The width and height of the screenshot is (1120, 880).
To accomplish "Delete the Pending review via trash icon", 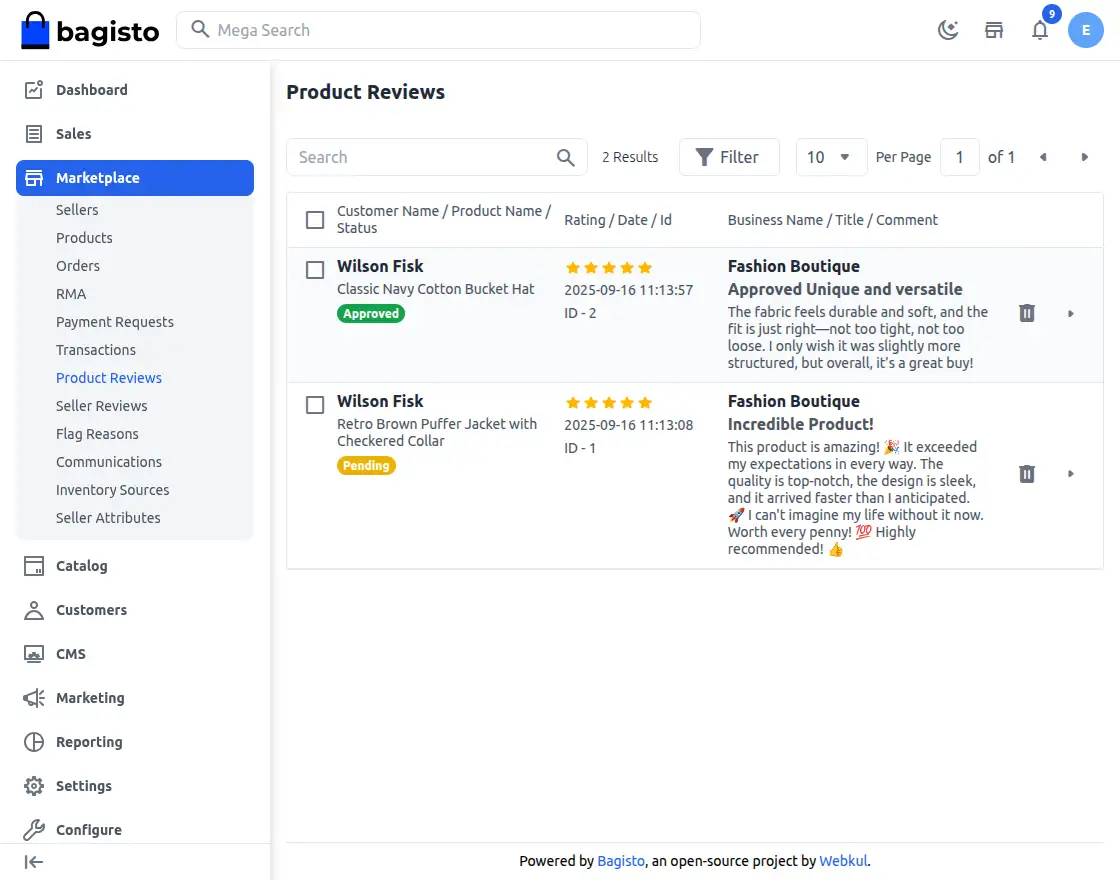I will [x=1026, y=474].
